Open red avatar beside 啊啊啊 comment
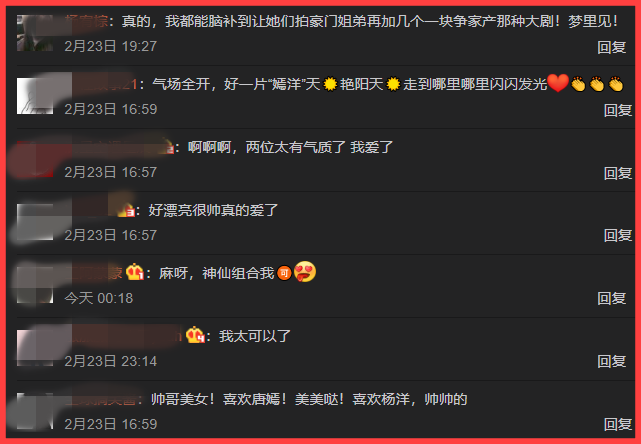Image resolution: width=641 pixels, height=444 pixels. pyautogui.click(x=35, y=159)
